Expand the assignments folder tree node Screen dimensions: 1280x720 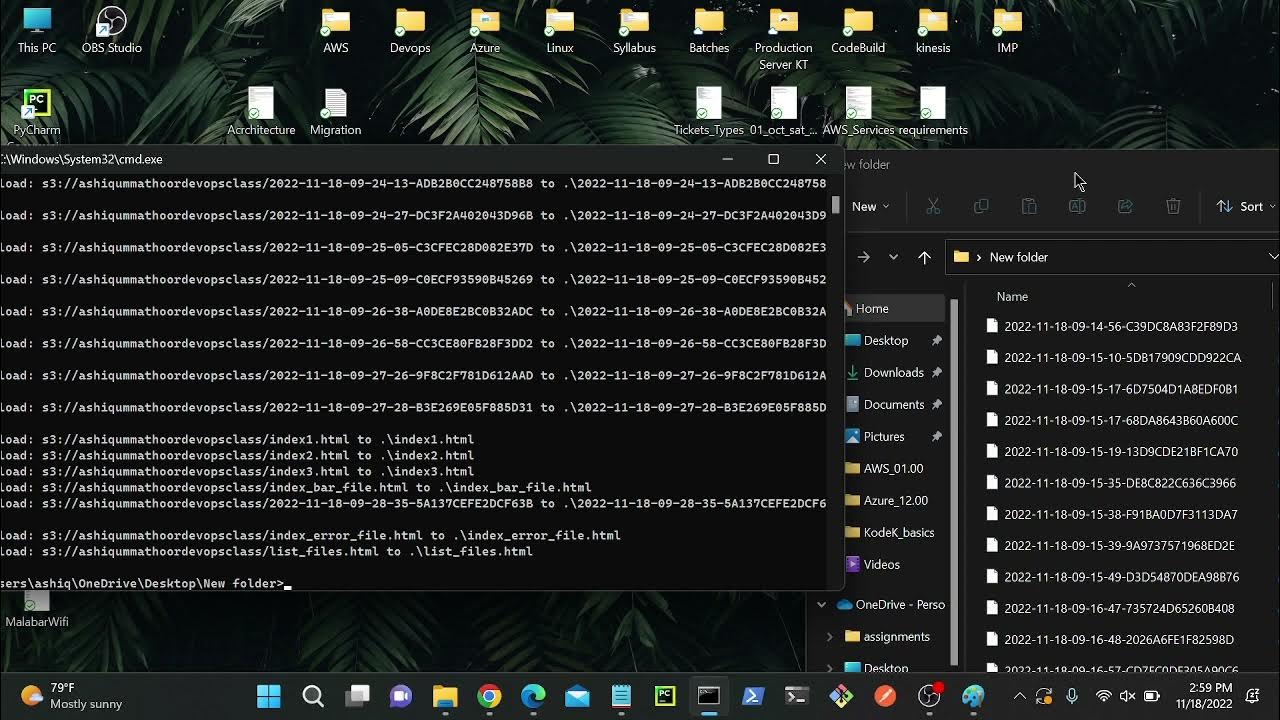click(829, 636)
